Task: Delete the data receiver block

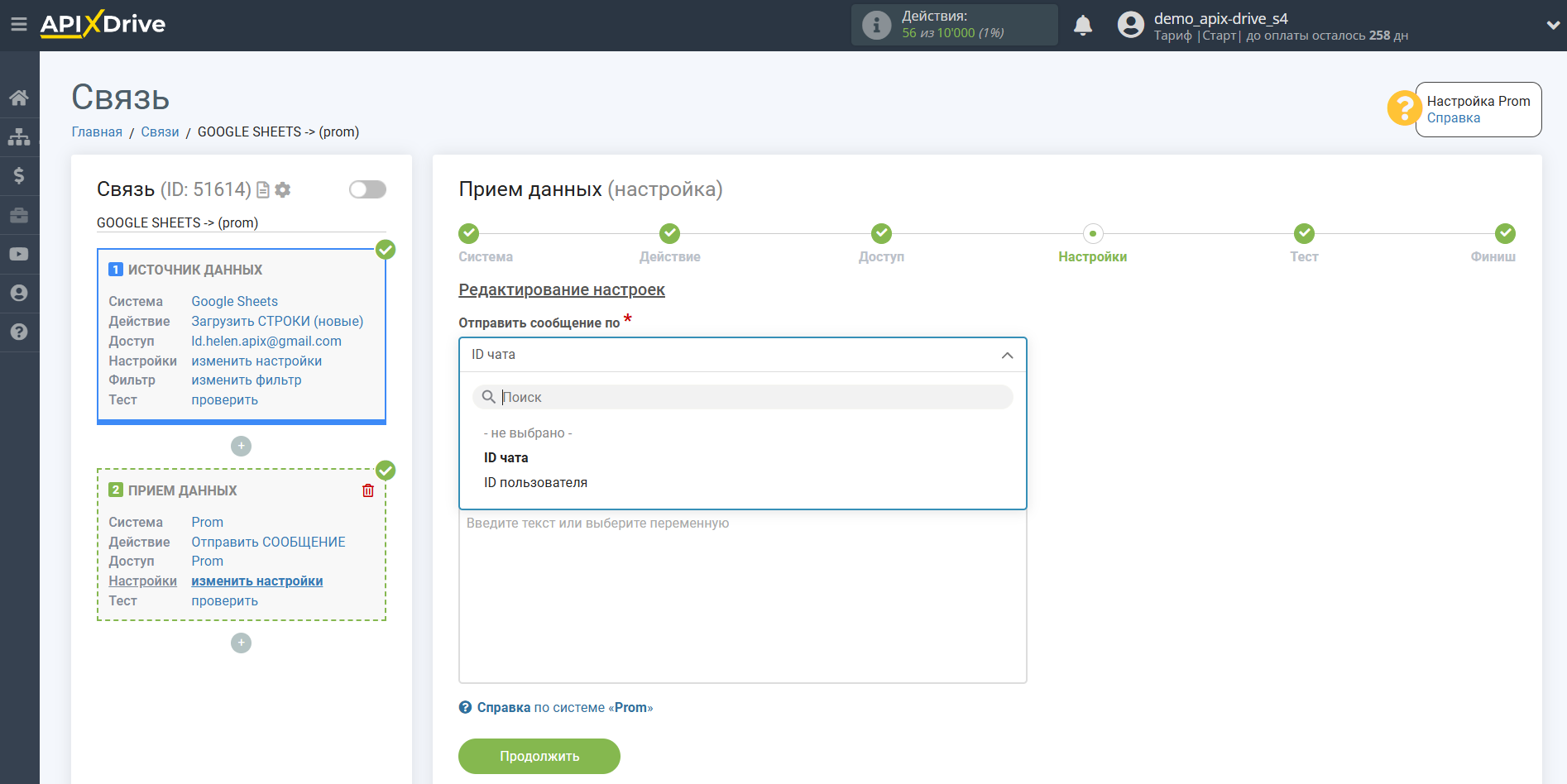Action: (x=368, y=490)
